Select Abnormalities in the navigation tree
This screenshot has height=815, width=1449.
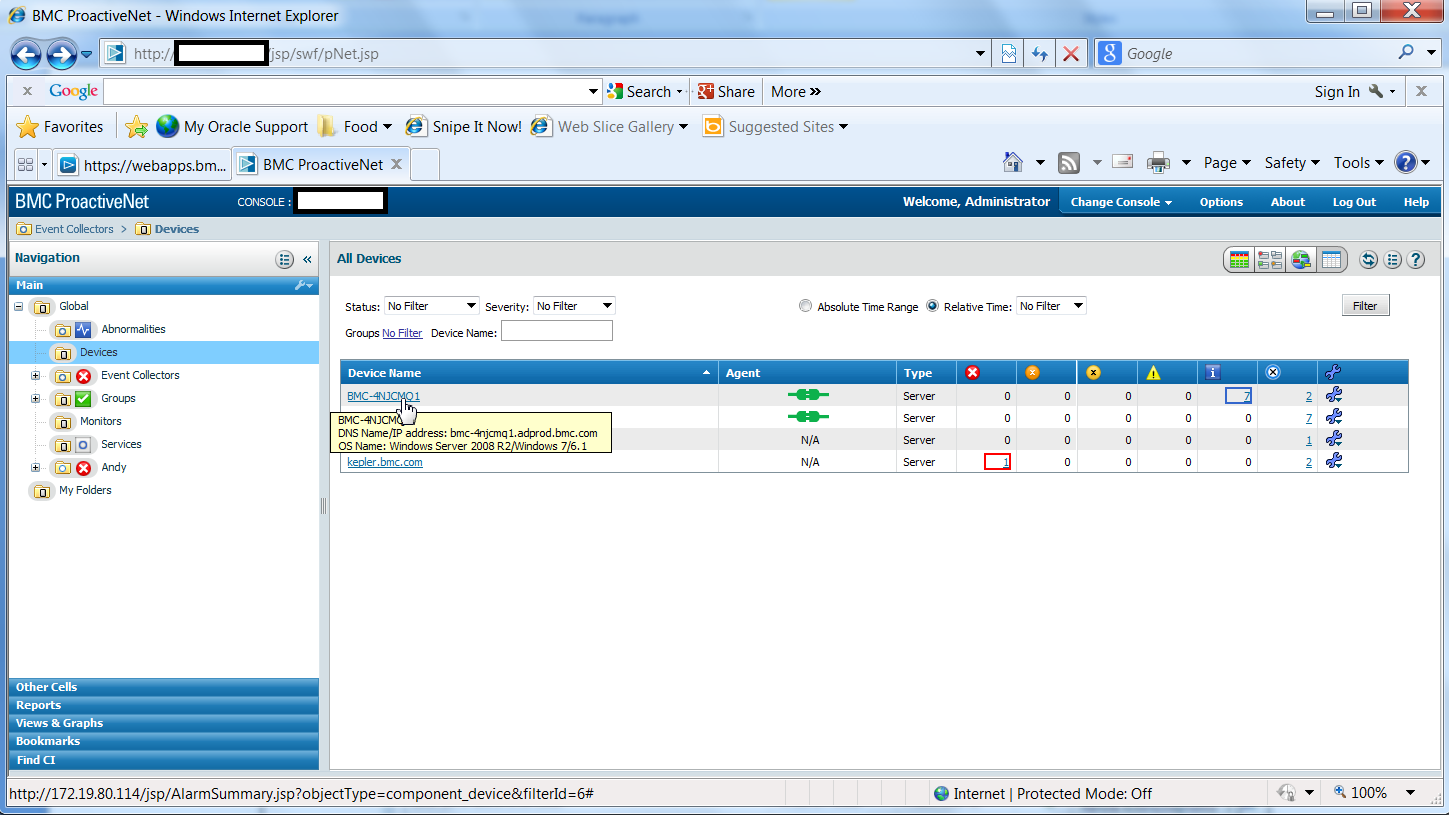[133, 329]
